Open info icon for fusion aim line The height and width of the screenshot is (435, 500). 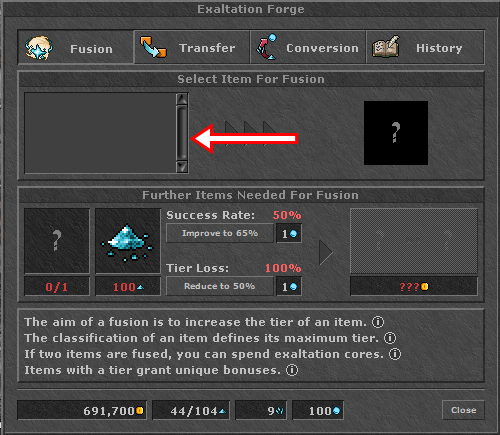tap(378, 322)
